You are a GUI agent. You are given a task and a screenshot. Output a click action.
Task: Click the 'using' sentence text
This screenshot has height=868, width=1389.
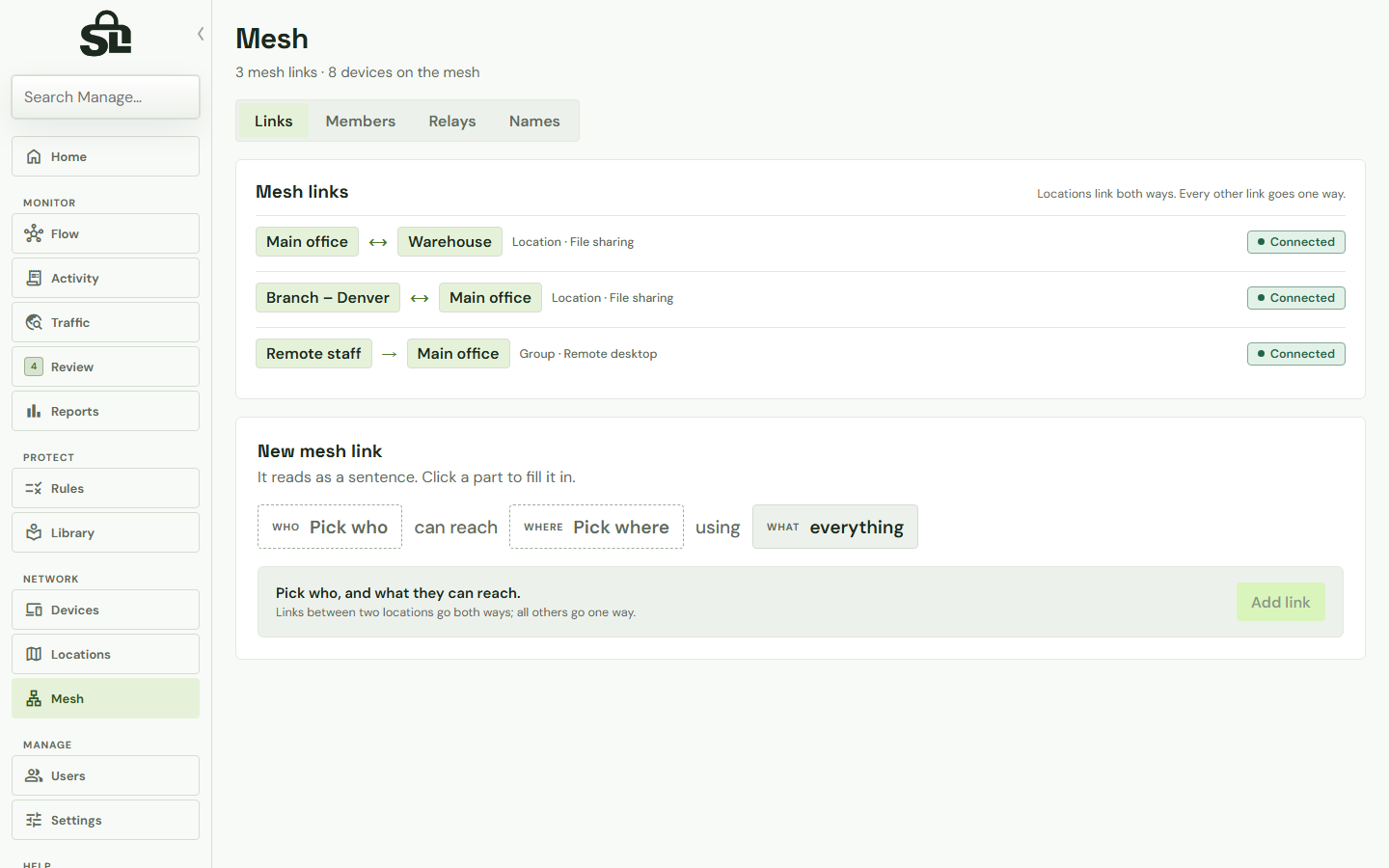pos(718,528)
